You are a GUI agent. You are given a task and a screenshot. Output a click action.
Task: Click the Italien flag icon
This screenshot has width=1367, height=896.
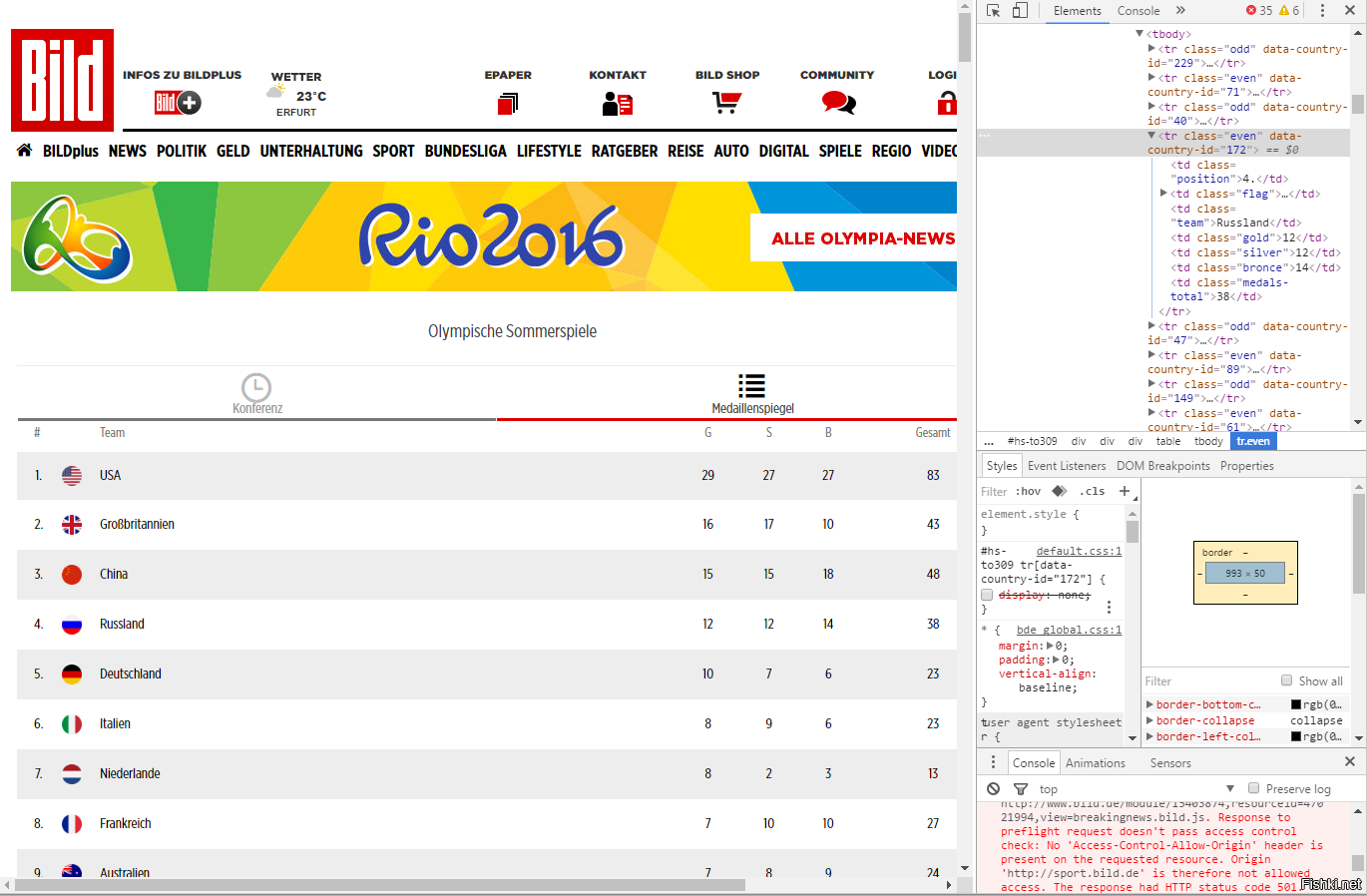[72, 724]
